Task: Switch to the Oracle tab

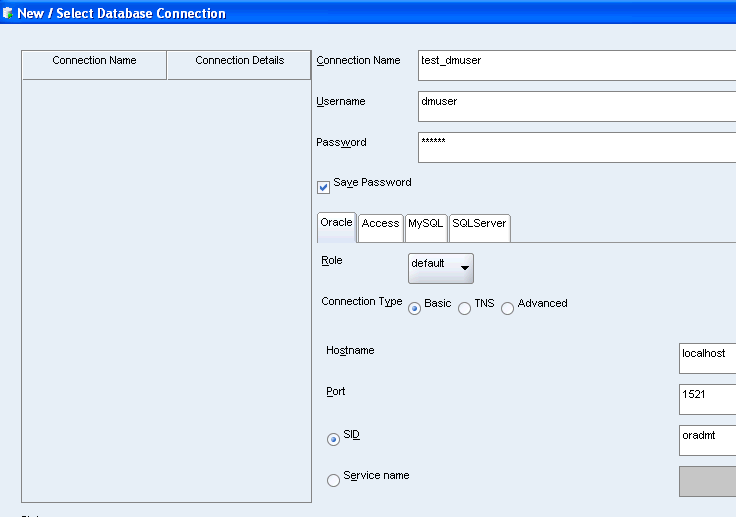Action: [336, 224]
